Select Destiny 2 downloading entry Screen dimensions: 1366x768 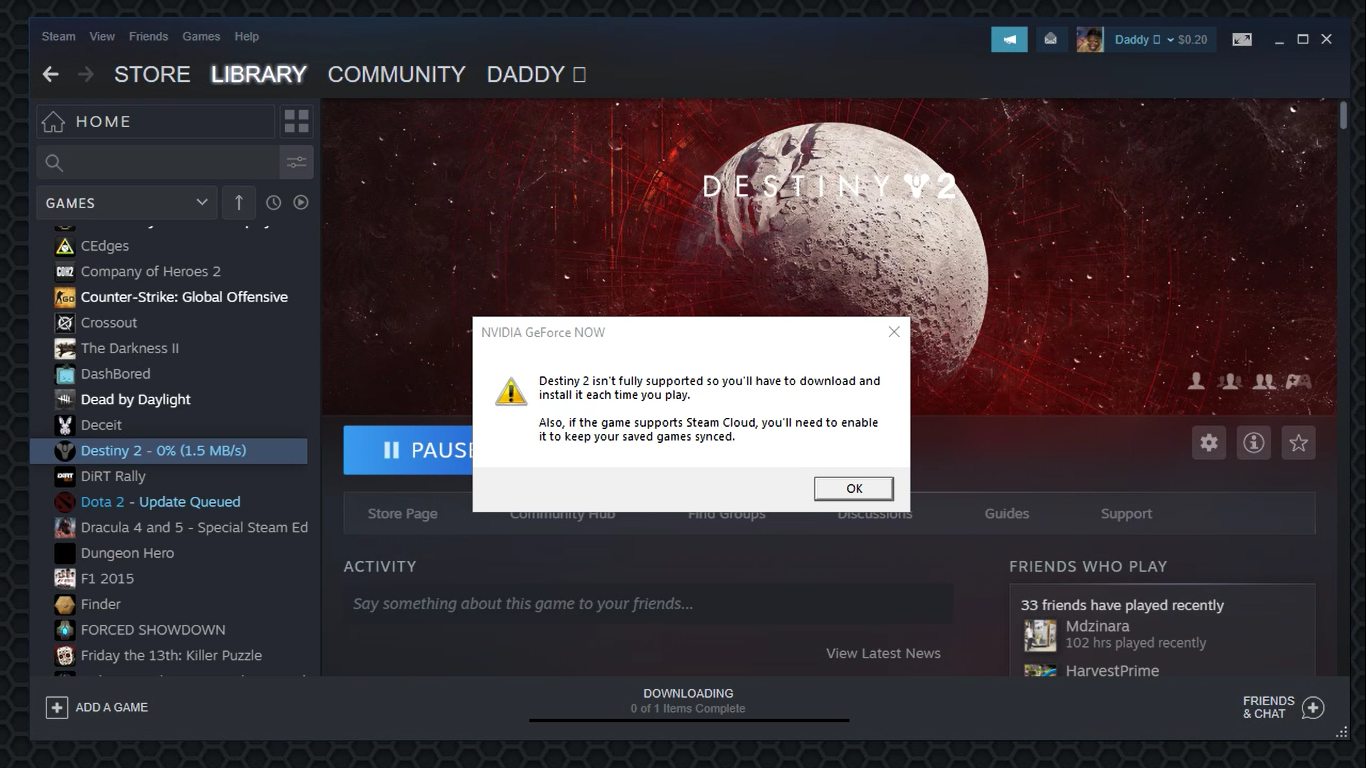coord(169,451)
